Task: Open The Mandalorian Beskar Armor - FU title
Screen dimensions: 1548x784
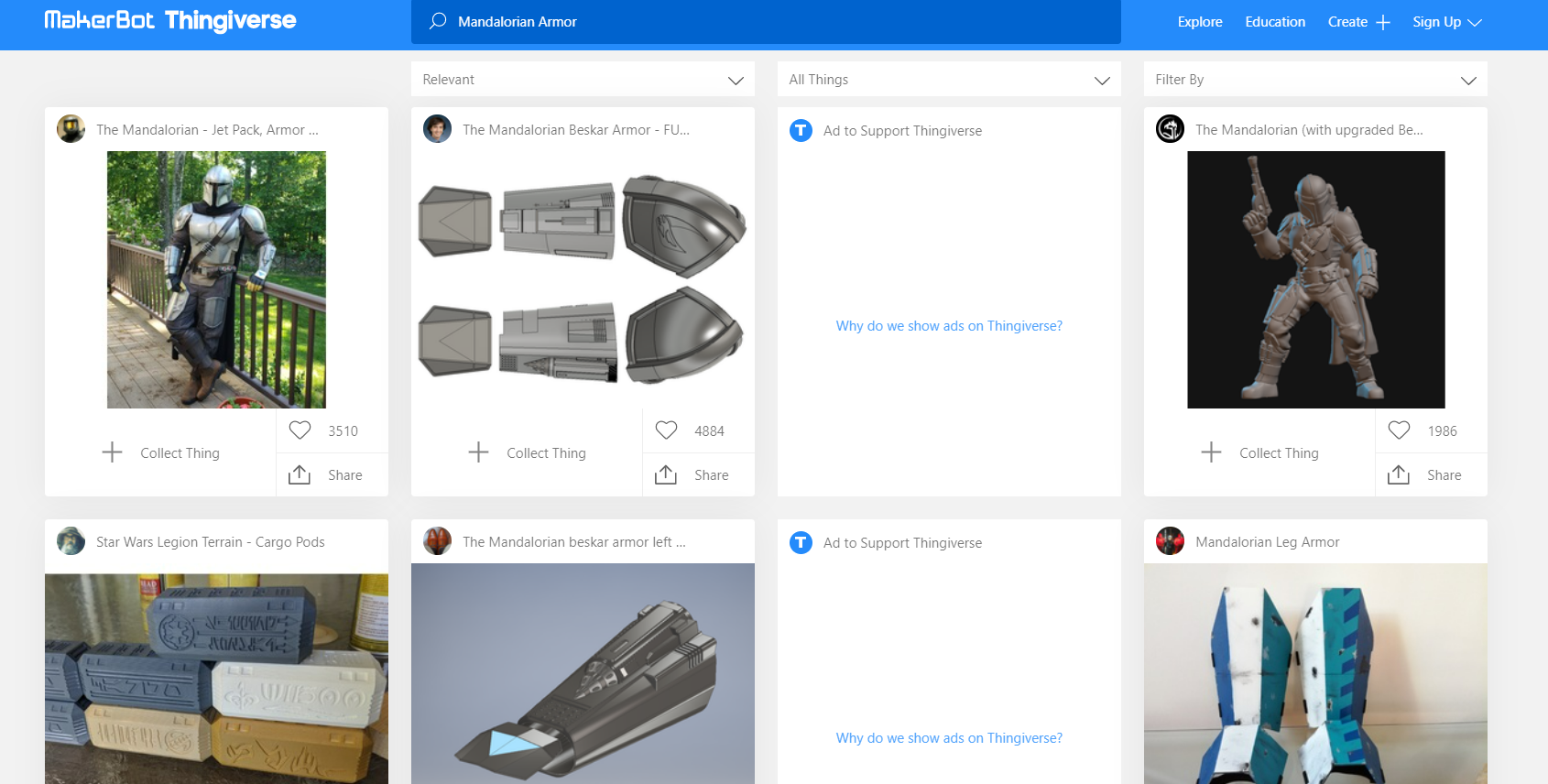Action: pyautogui.click(x=576, y=130)
